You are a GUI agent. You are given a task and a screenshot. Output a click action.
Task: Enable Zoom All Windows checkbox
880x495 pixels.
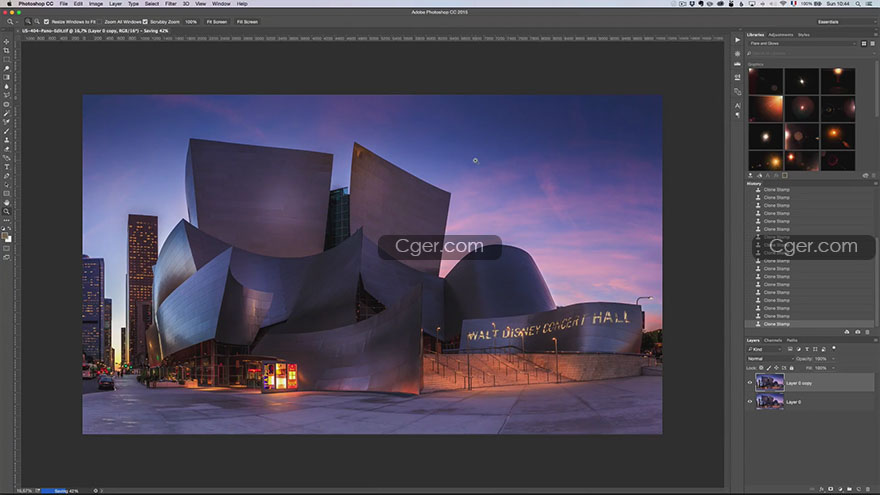[x=100, y=22]
